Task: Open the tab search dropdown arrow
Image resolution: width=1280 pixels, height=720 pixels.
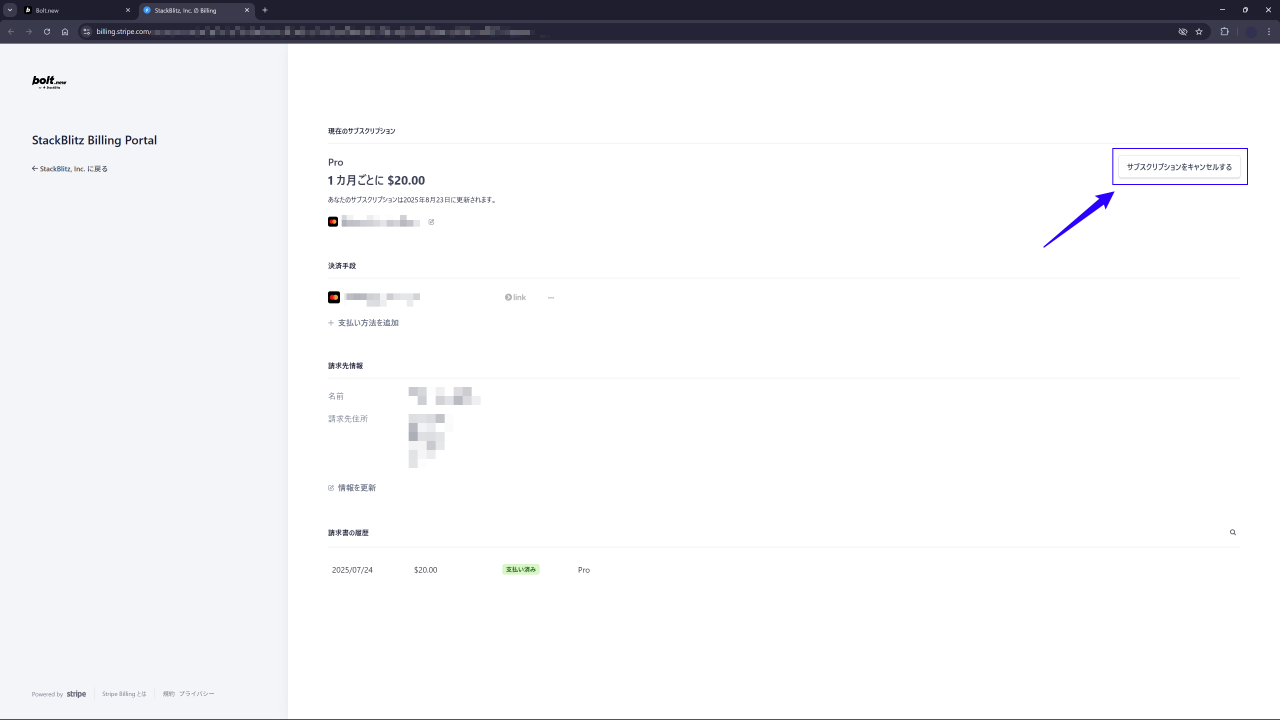Action: (x=10, y=10)
